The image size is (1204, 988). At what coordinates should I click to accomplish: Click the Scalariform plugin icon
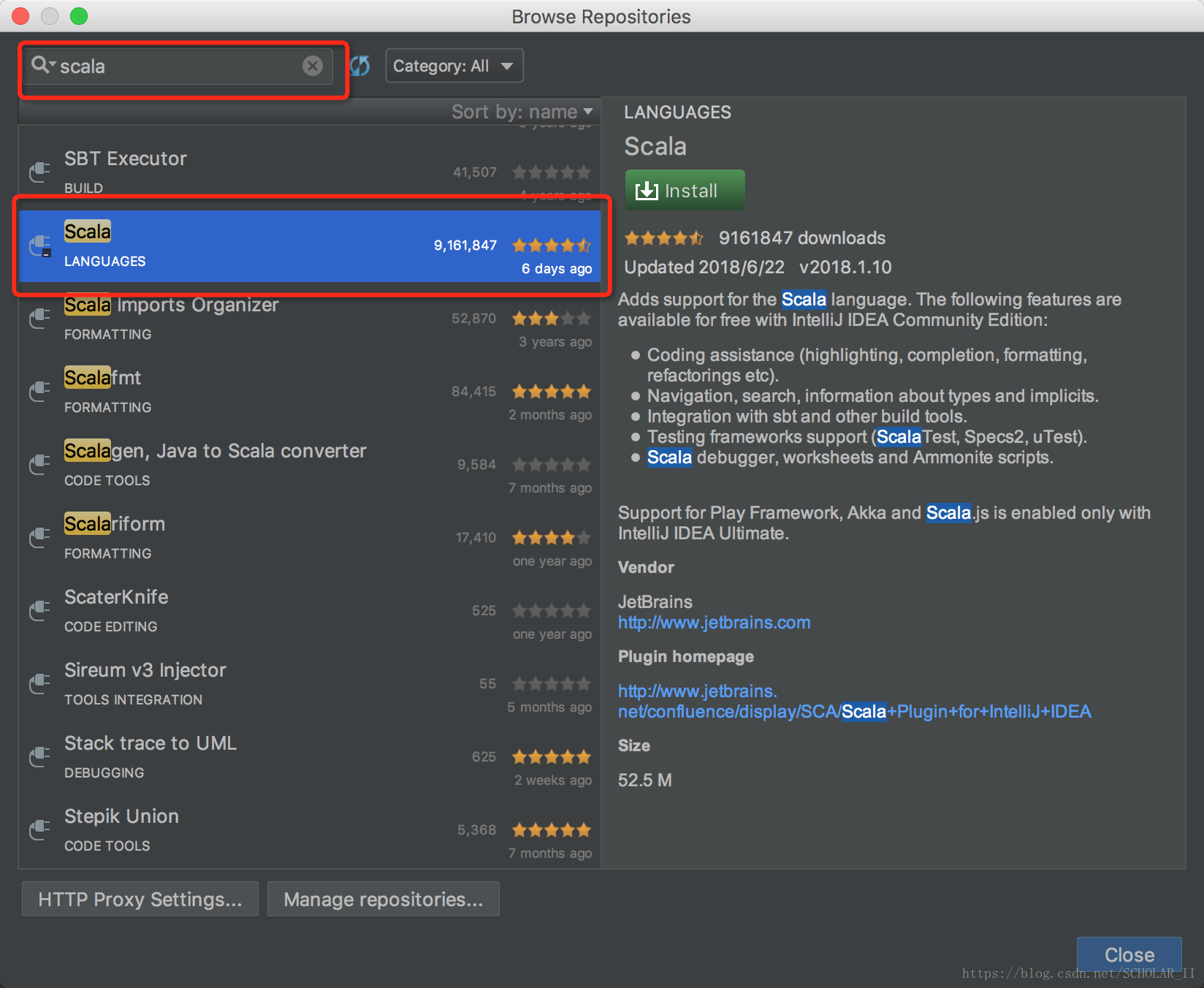click(x=39, y=538)
